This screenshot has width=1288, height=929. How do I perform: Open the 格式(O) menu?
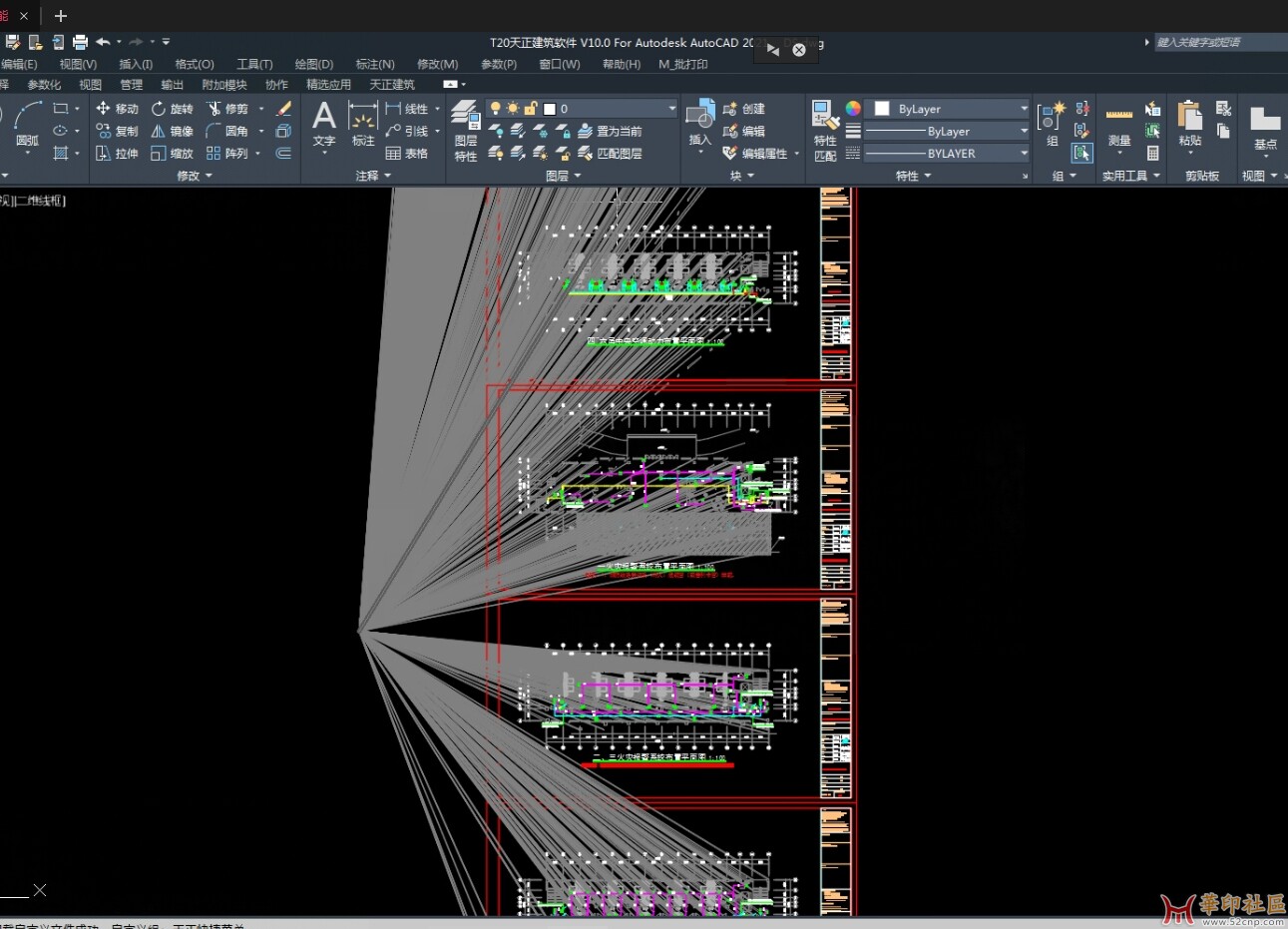coord(195,64)
